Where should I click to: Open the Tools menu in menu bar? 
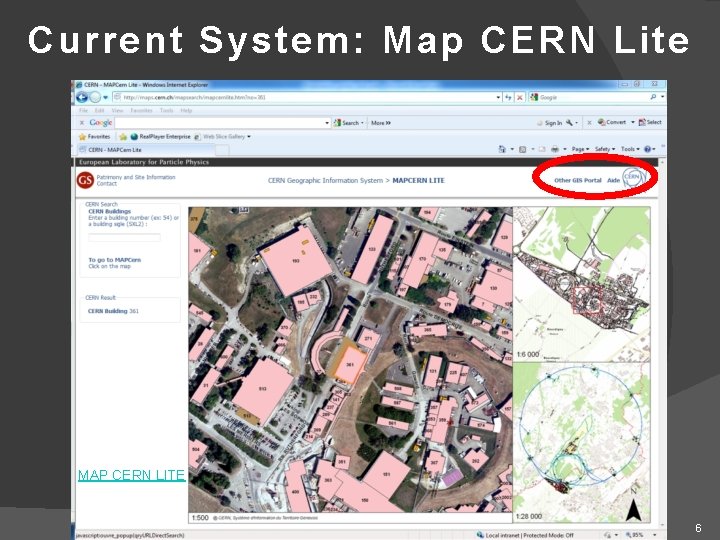(x=167, y=111)
